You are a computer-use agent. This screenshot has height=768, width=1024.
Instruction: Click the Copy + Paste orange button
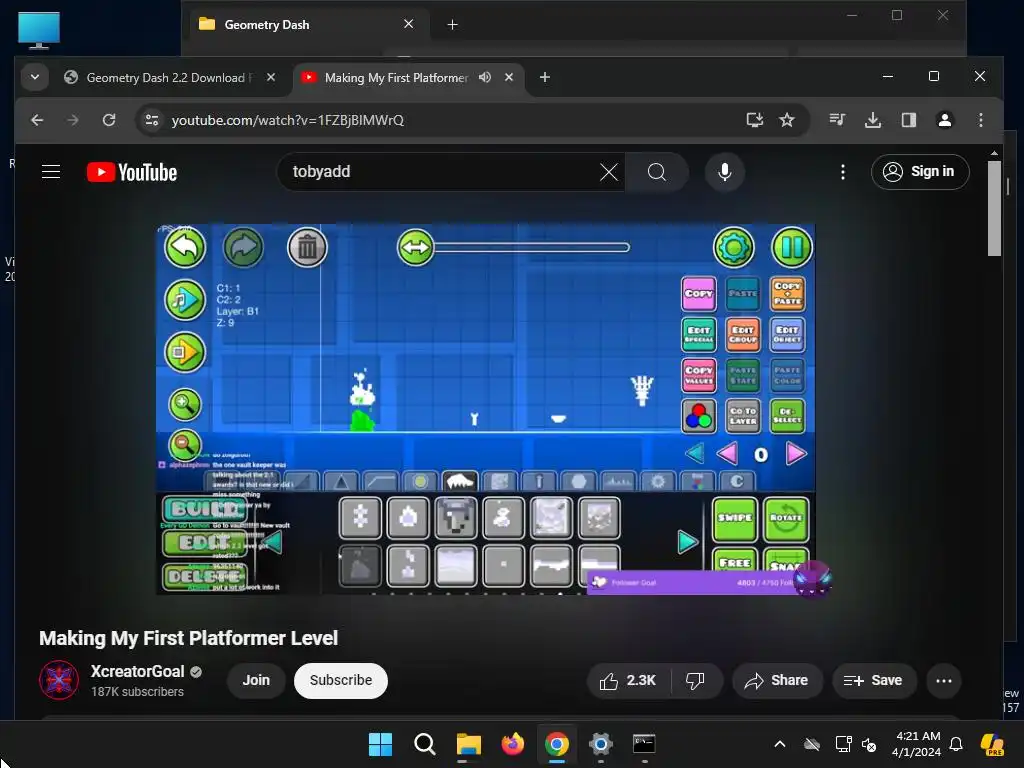[x=787, y=294]
